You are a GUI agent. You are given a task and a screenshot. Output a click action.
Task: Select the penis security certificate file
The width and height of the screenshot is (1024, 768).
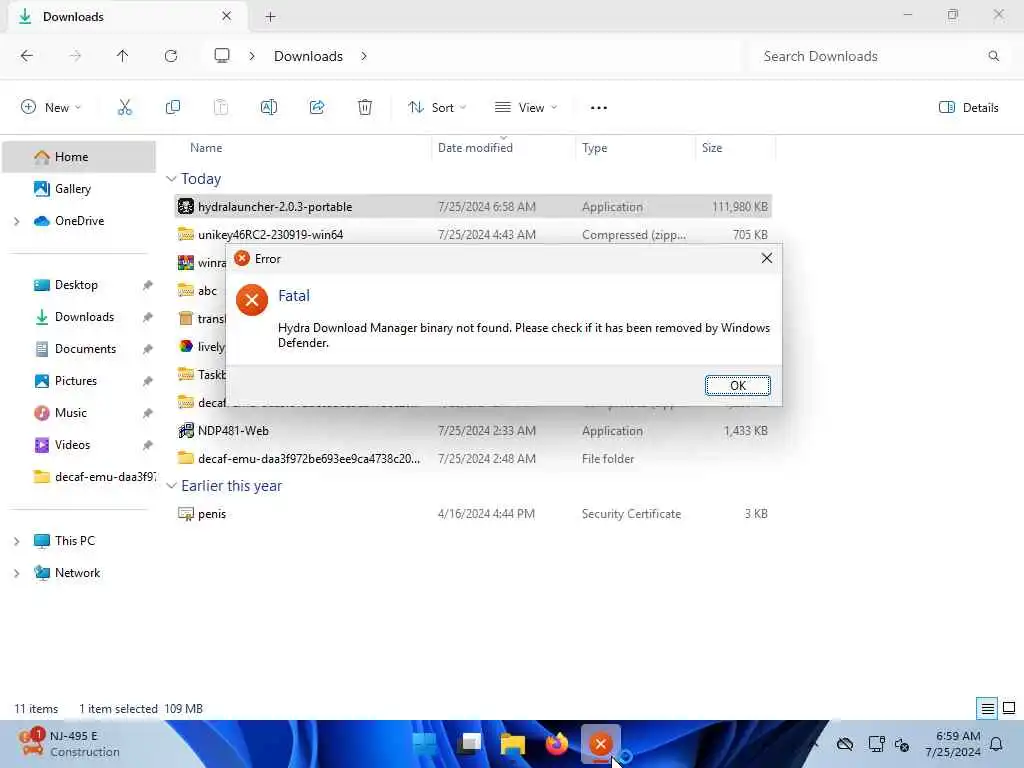pos(473,513)
